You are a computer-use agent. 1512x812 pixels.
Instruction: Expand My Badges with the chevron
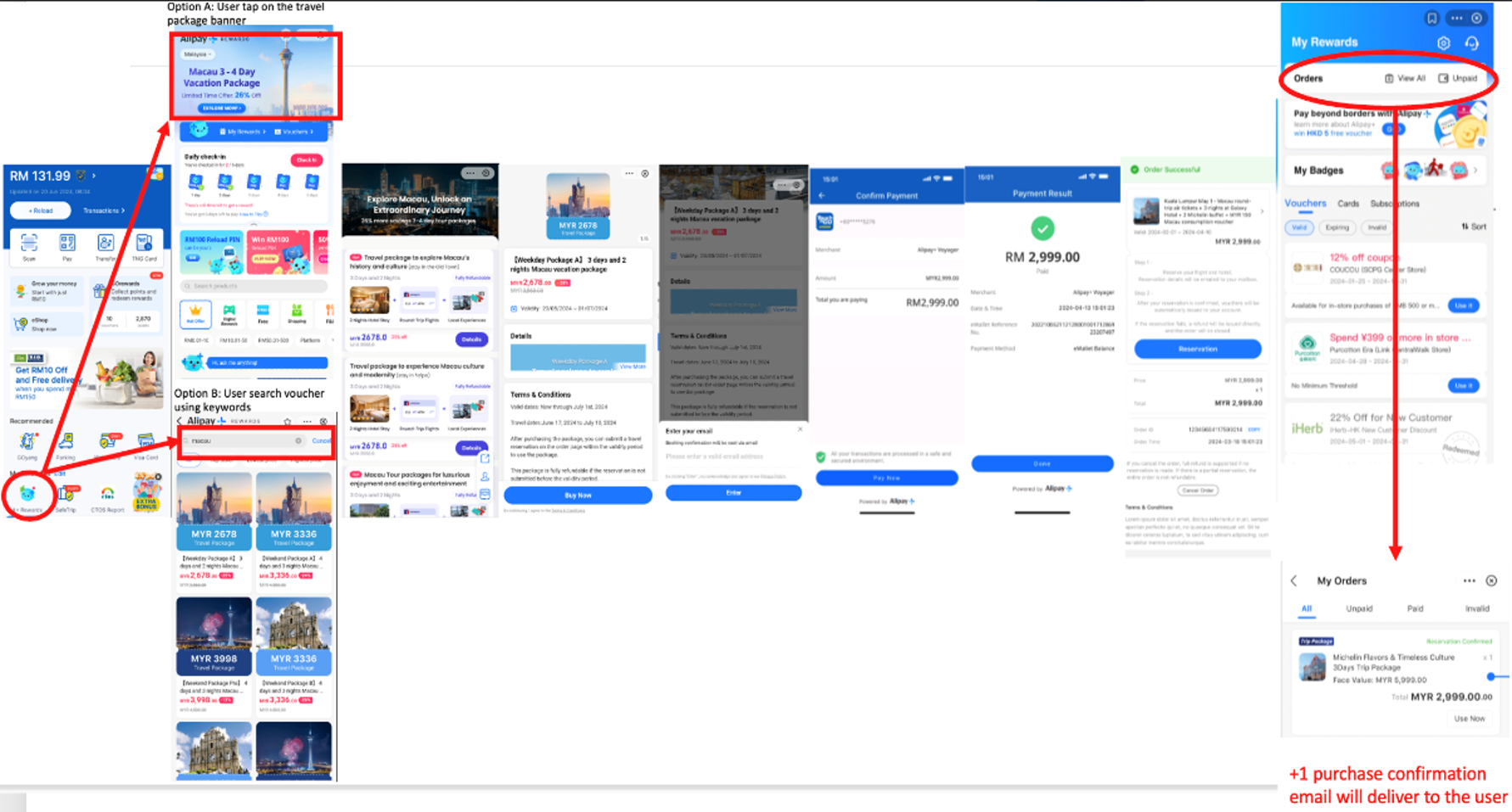1475,171
